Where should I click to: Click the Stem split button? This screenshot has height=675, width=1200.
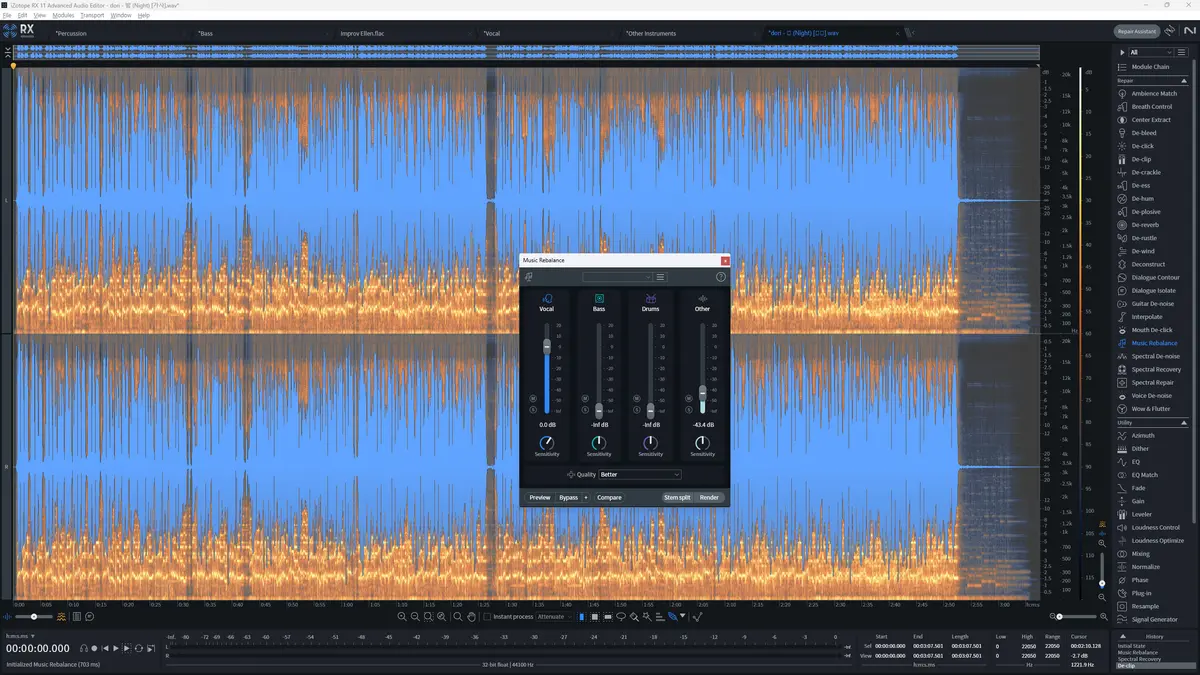click(x=677, y=497)
